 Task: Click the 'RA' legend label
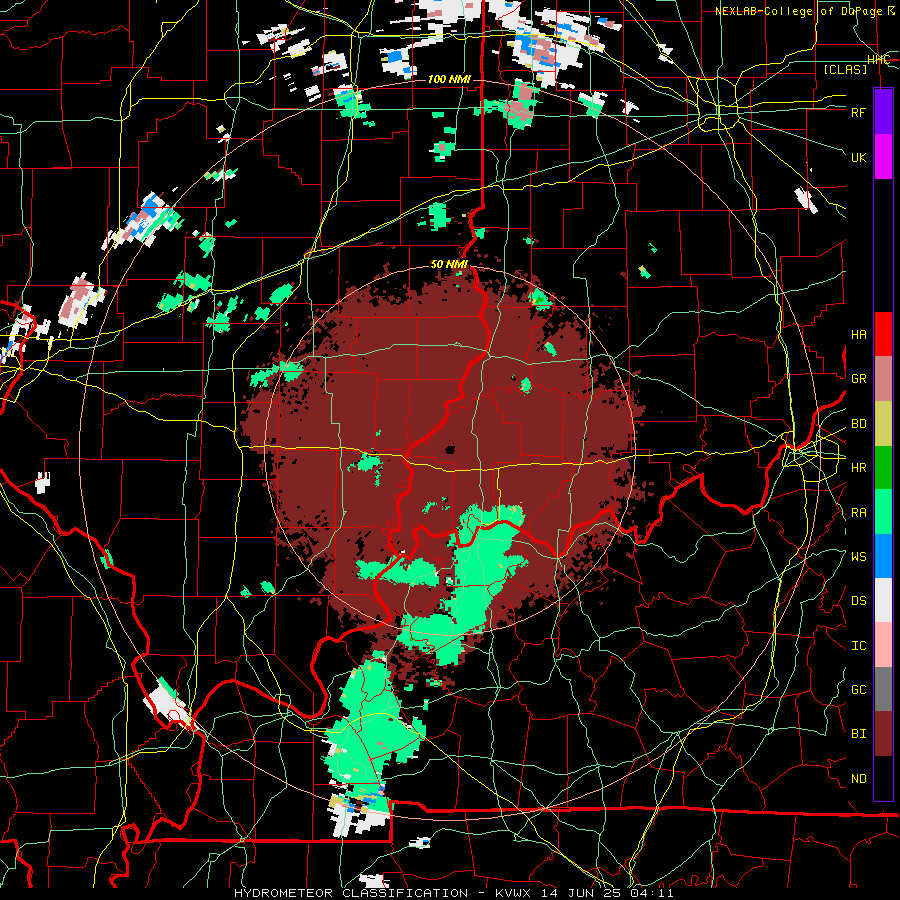pos(858,512)
